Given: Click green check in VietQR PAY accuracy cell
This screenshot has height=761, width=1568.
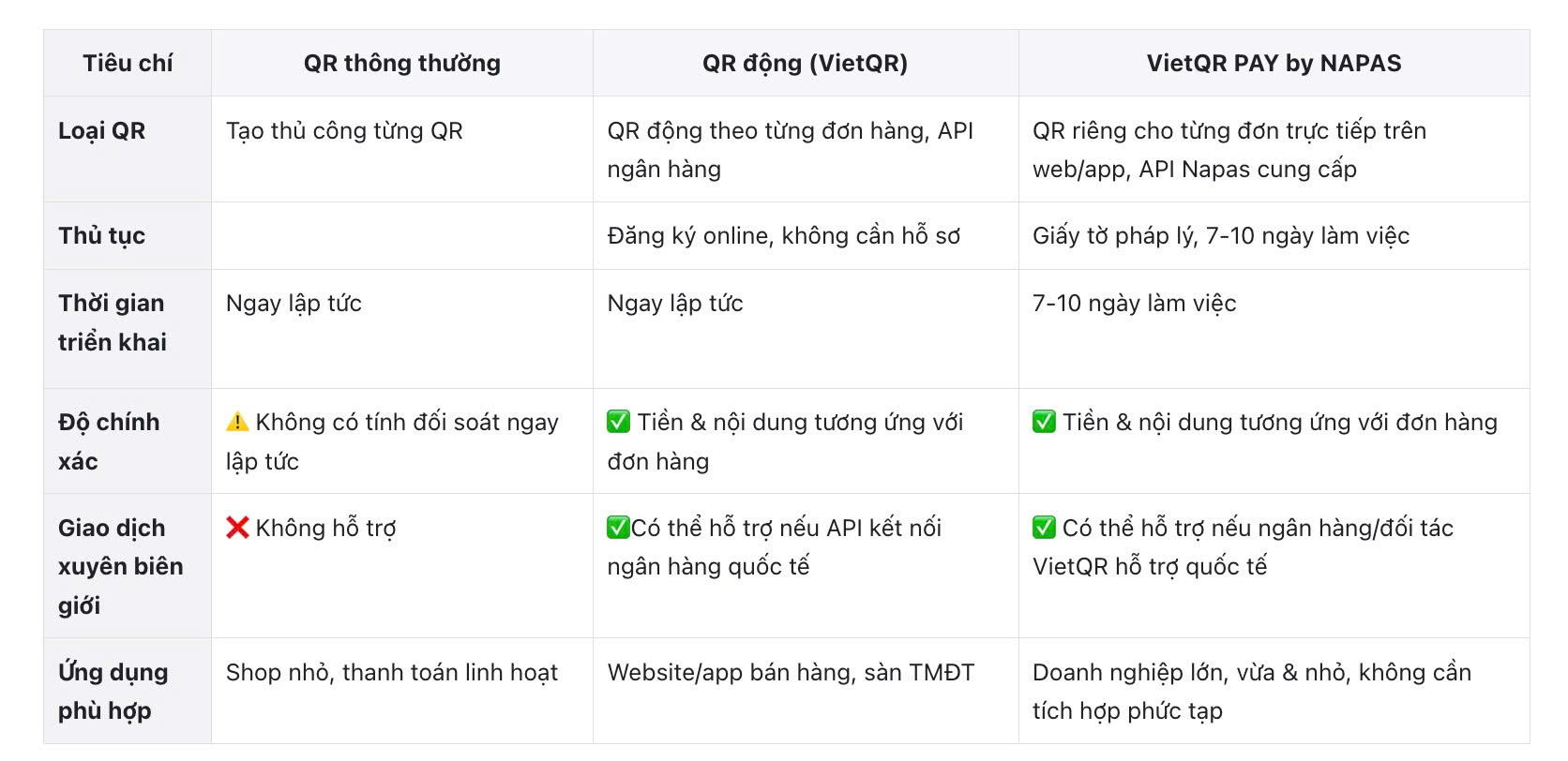Looking at the screenshot, I should click(x=1044, y=423).
